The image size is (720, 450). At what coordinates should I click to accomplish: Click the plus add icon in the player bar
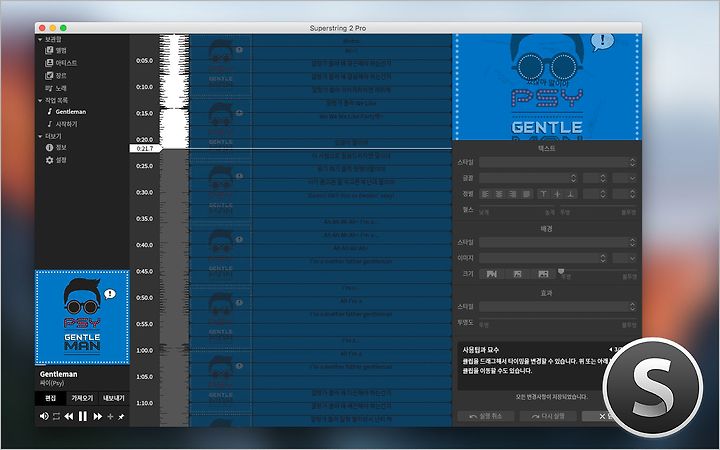tap(110, 416)
